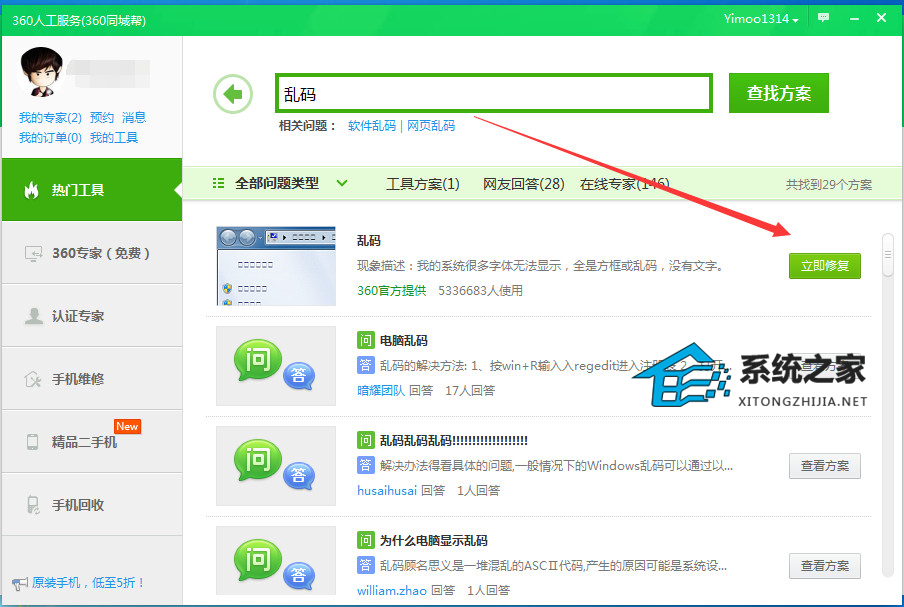Screen dimensions: 904x607
Task: Open the 消息 link
Action: [x=134, y=118]
